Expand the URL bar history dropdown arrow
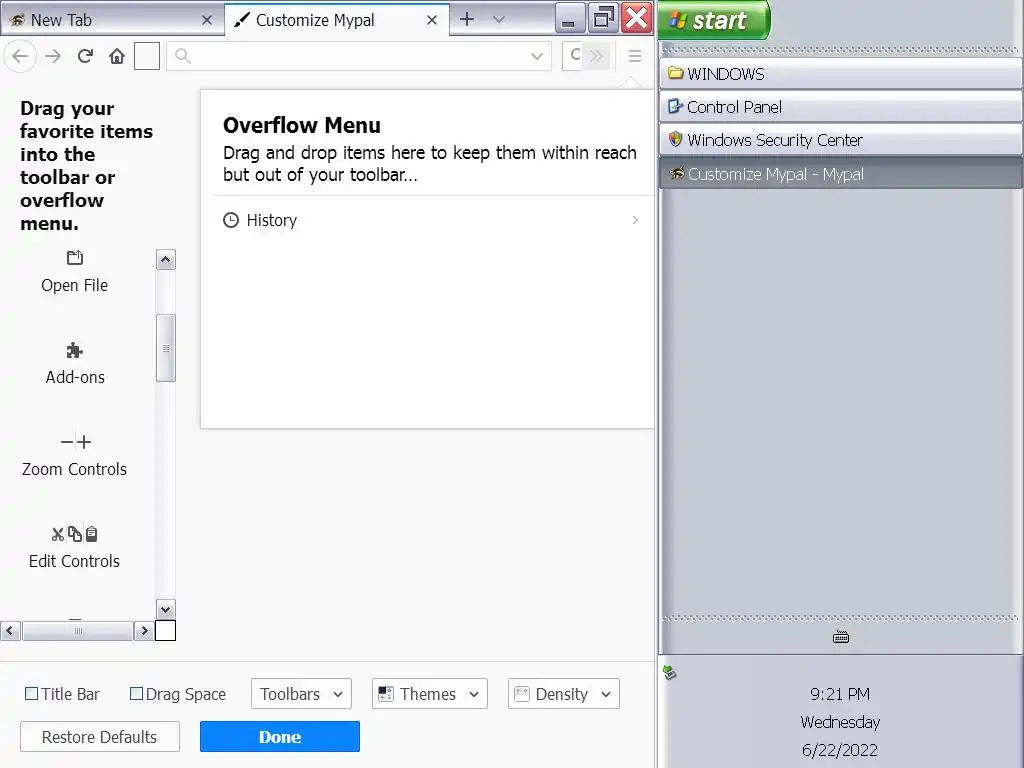Viewport: 1024px width, 768px height. 537,56
